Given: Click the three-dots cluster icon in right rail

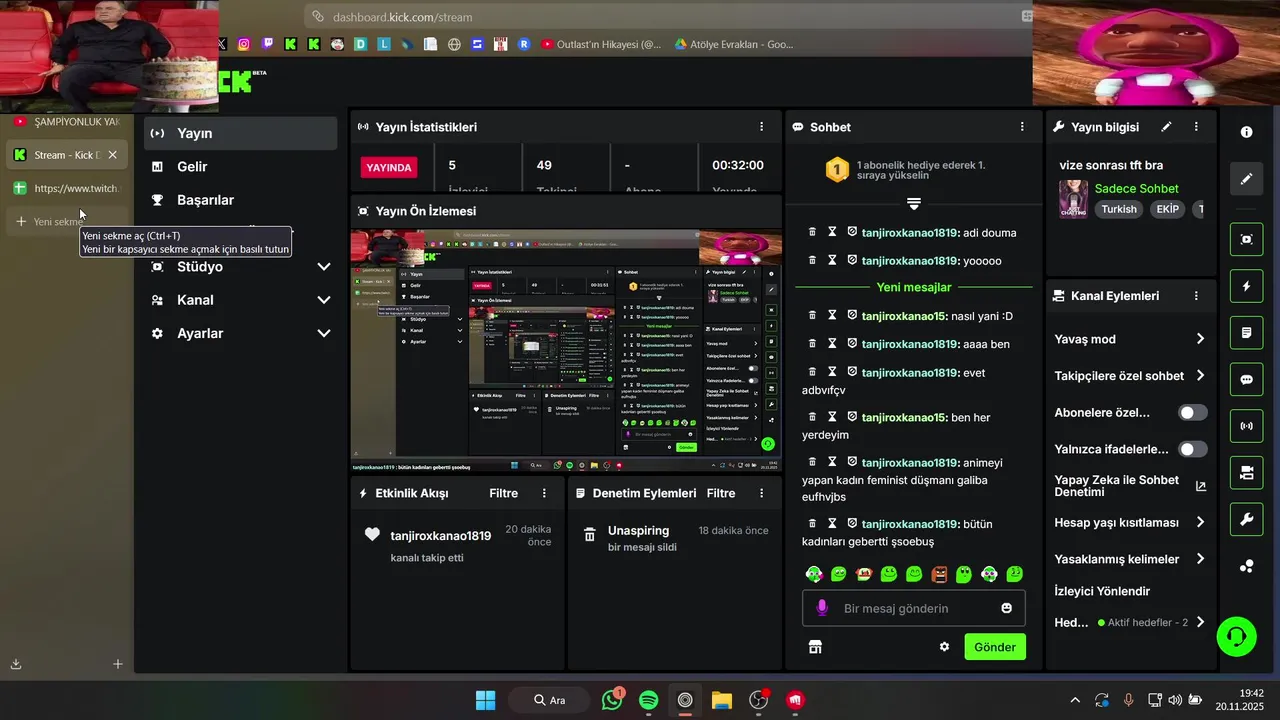Looking at the screenshot, I should tap(1246, 566).
